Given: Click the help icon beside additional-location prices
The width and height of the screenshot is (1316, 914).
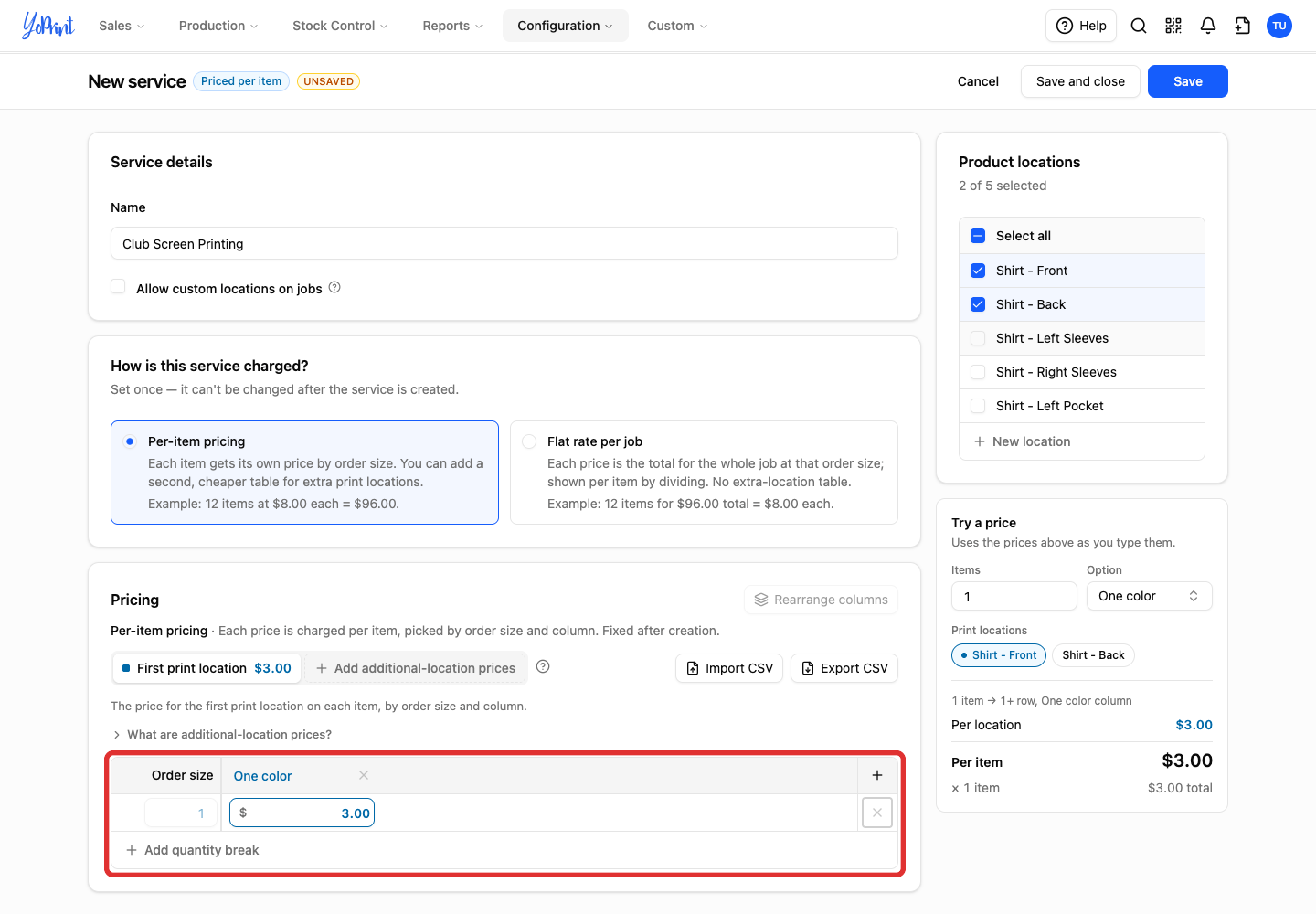Looking at the screenshot, I should [x=543, y=666].
